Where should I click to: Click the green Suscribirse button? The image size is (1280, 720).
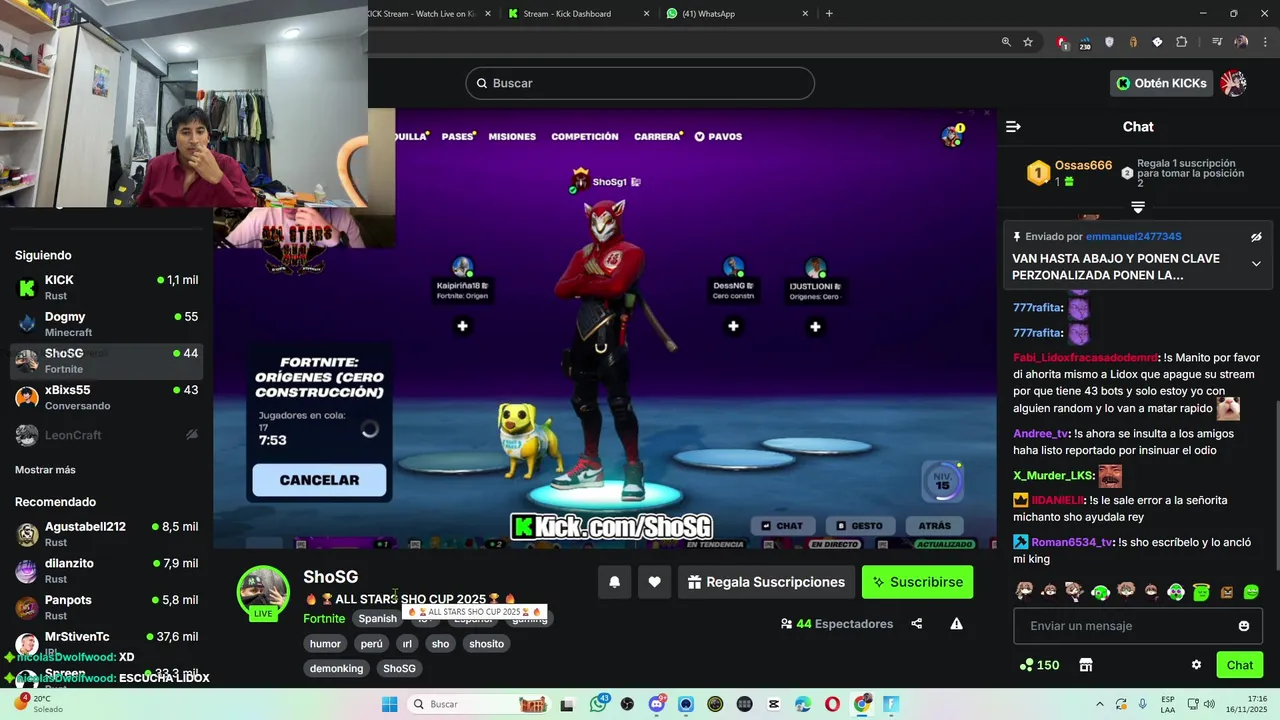click(917, 582)
